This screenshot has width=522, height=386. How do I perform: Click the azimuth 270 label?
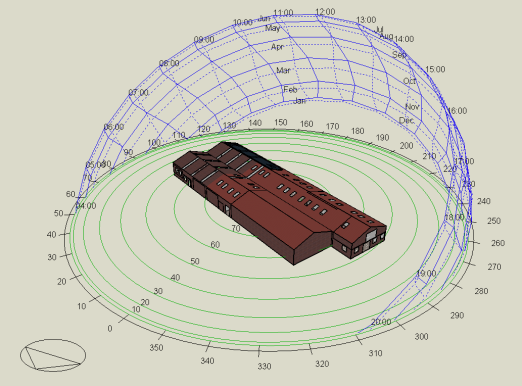coord(494,267)
